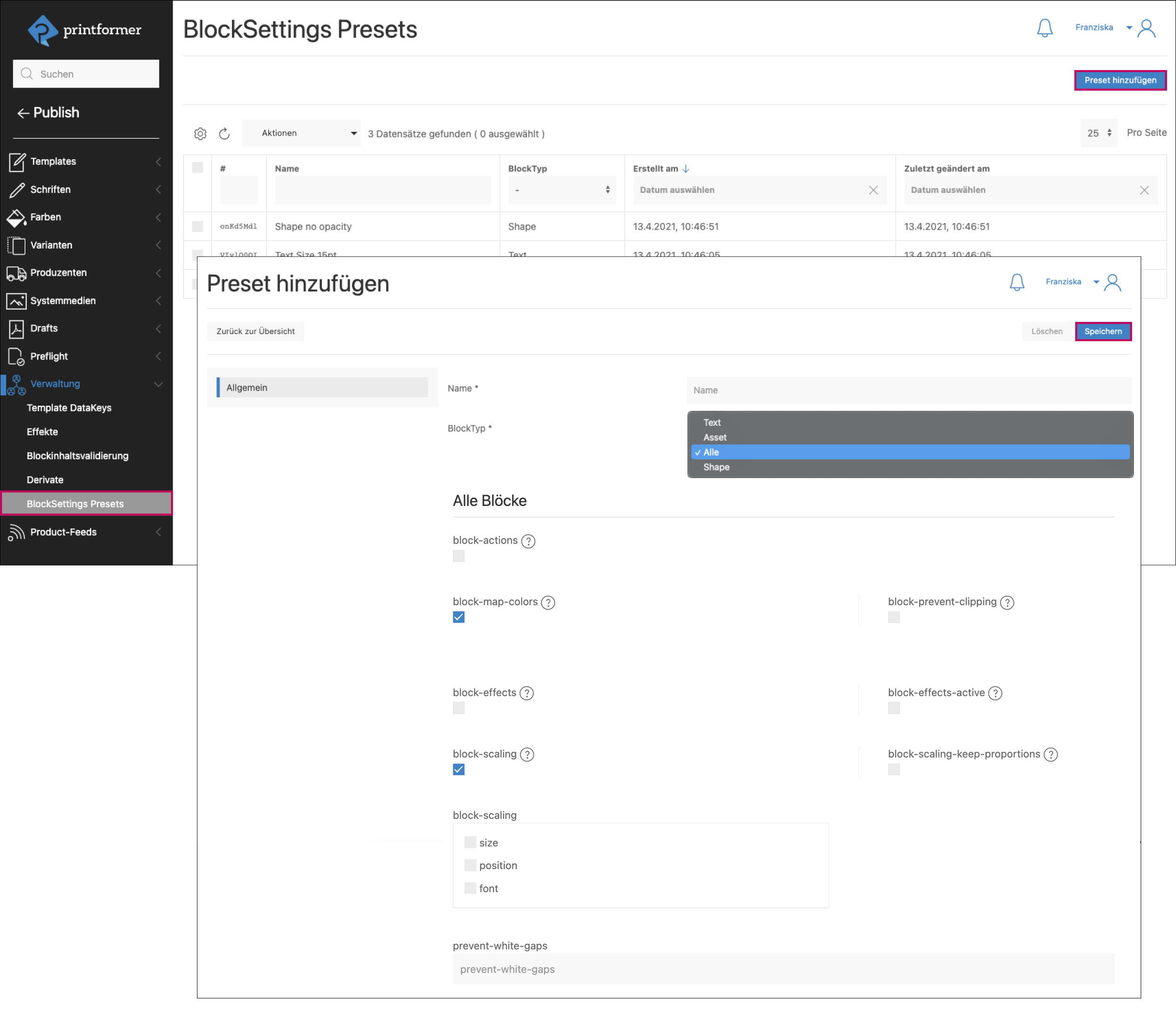Viewport: 1176px width, 1009px height.
Task: Click the notification bell in top header
Action: coord(1044,28)
